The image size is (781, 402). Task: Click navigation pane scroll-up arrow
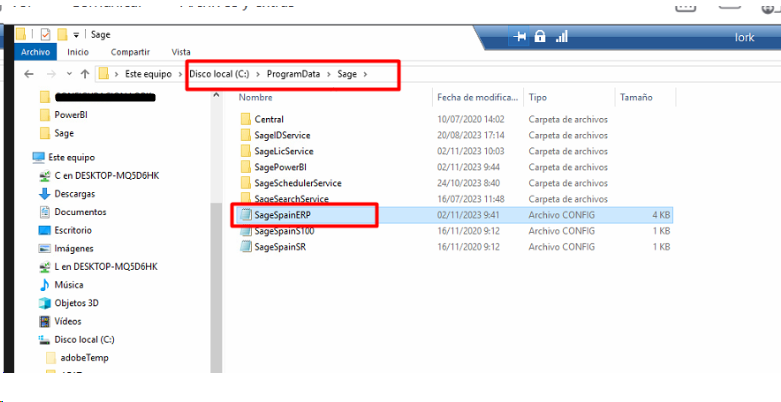click(x=216, y=95)
